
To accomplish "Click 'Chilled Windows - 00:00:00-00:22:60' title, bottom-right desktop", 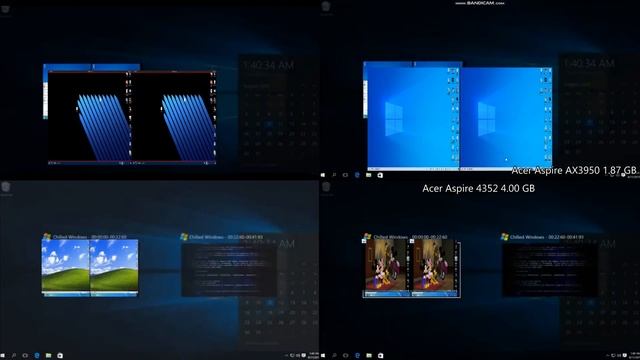I will coord(410,237).
